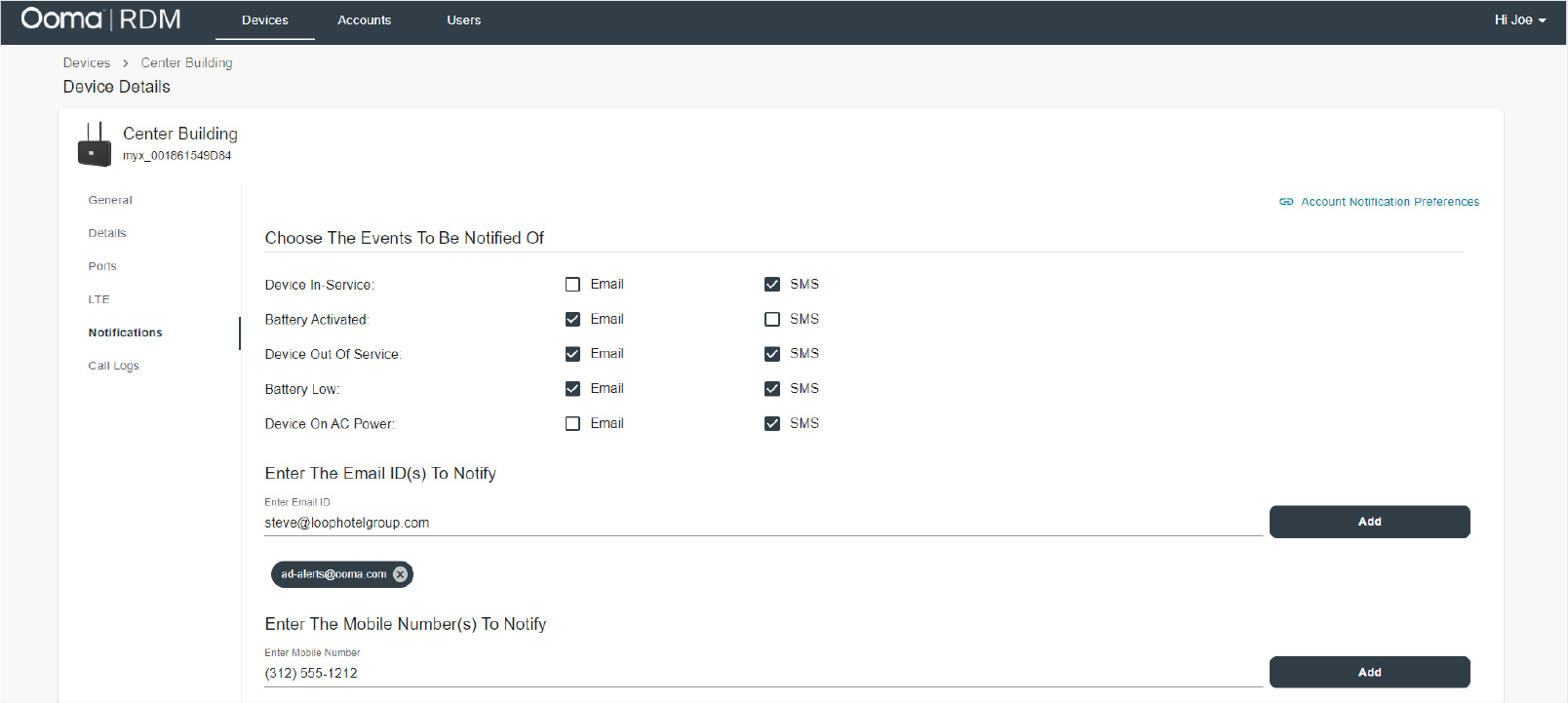Open the Hi Joe user dropdown
Viewport: 1568px width, 703px height.
(1519, 20)
